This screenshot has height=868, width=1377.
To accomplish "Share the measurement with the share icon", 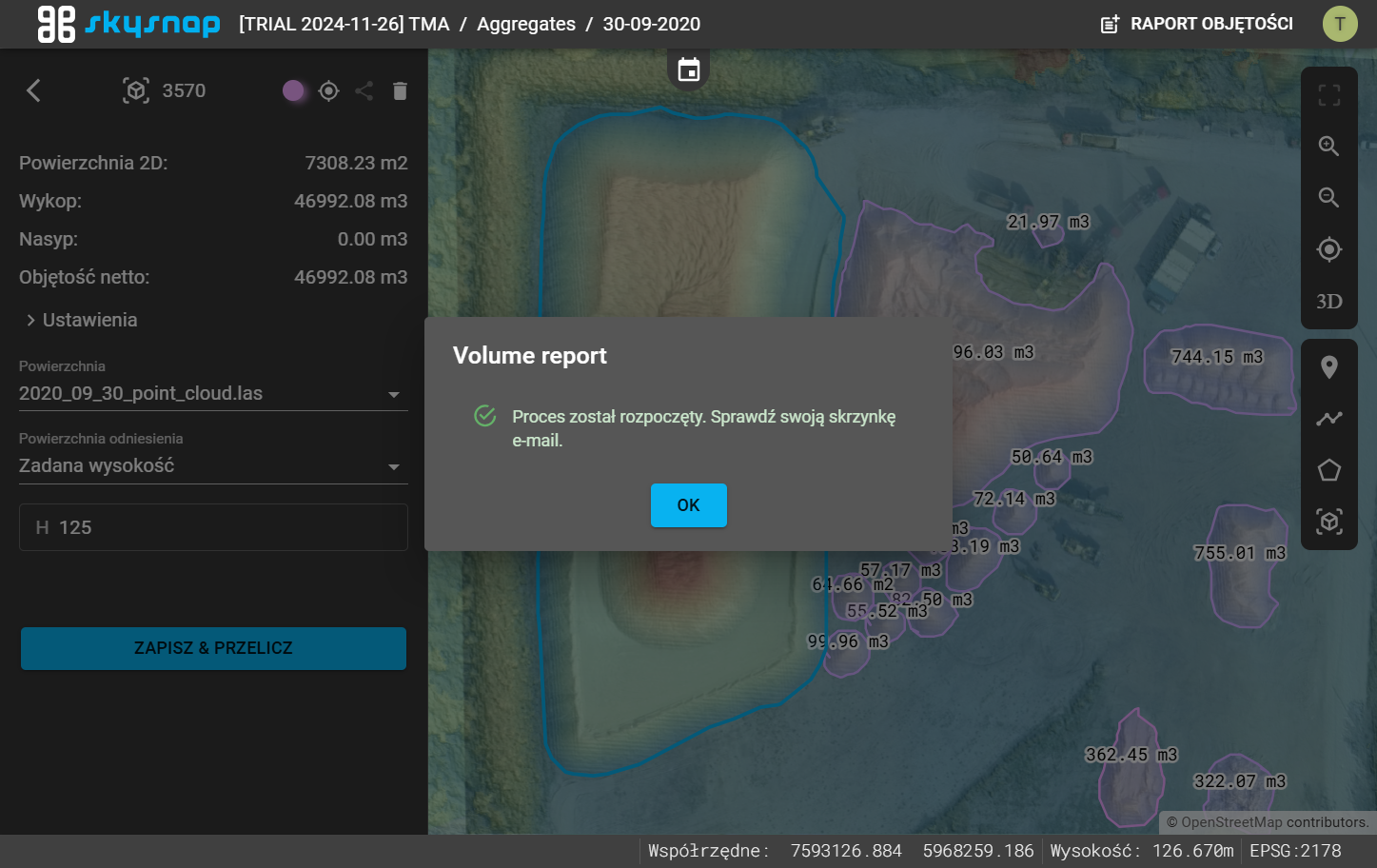I will point(364,90).
